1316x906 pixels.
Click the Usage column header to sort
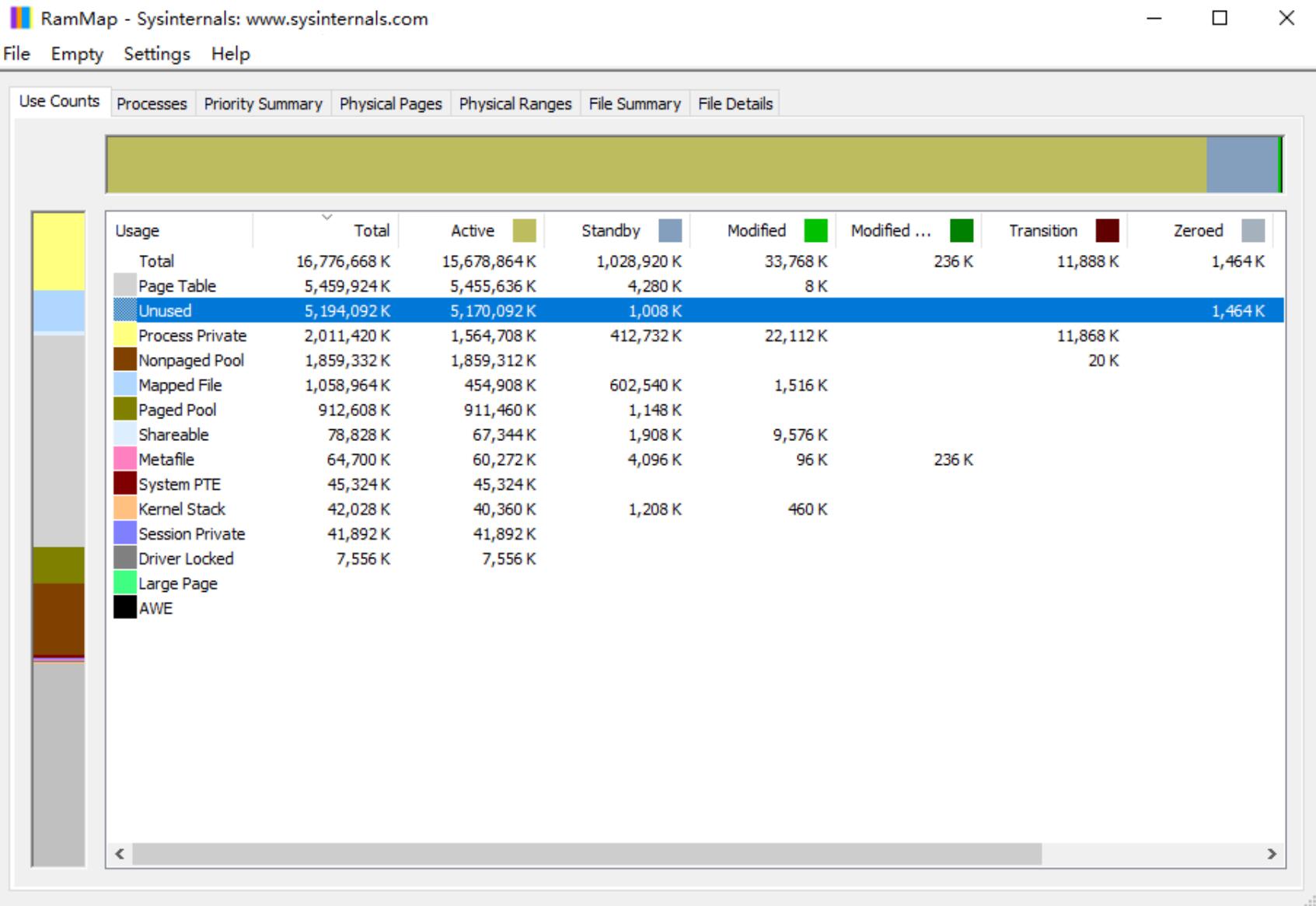pos(136,230)
